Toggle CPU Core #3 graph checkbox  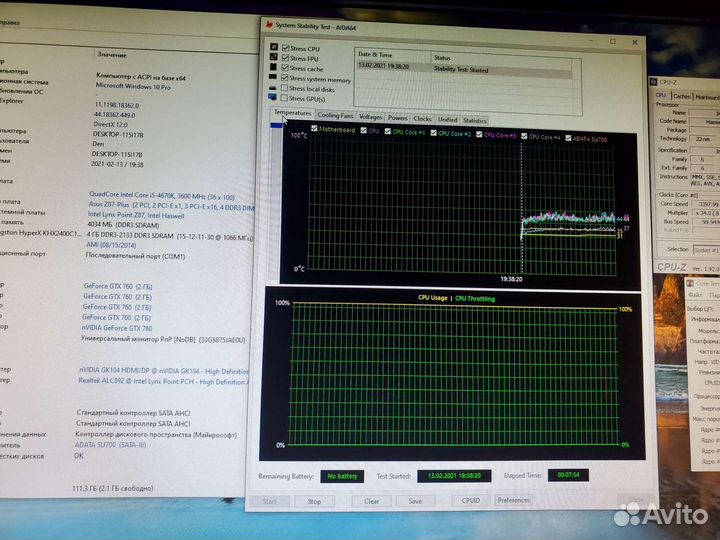coord(479,134)
